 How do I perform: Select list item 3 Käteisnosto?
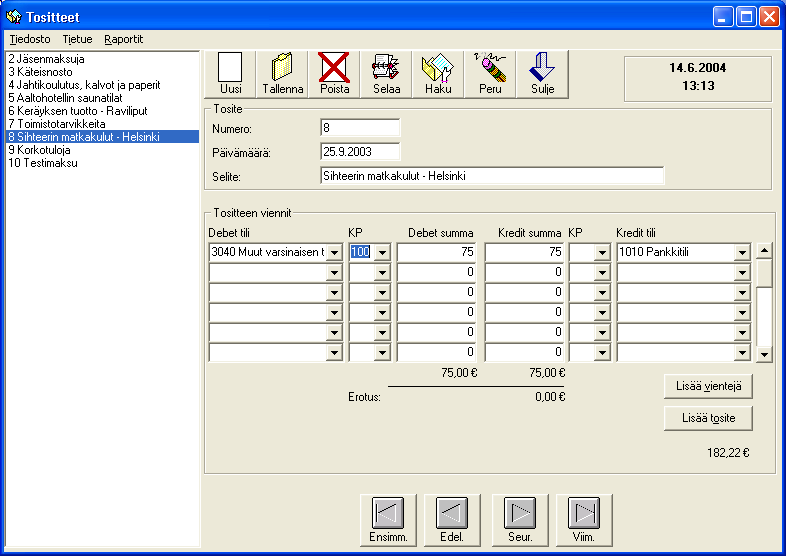tap(102, 72)
